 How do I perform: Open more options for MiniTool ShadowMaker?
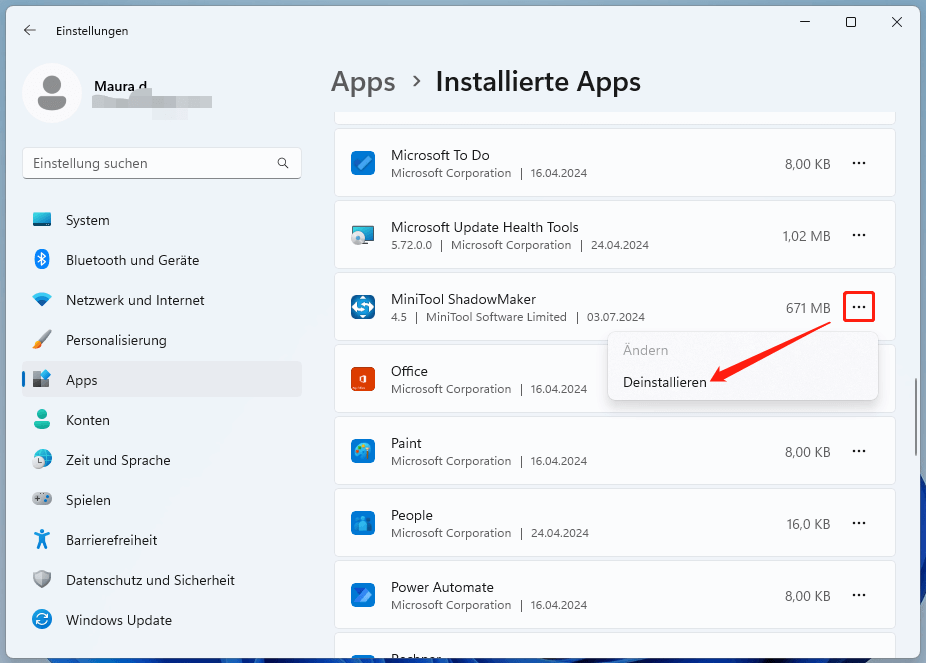pyautogui.click(x=859, y=307)
